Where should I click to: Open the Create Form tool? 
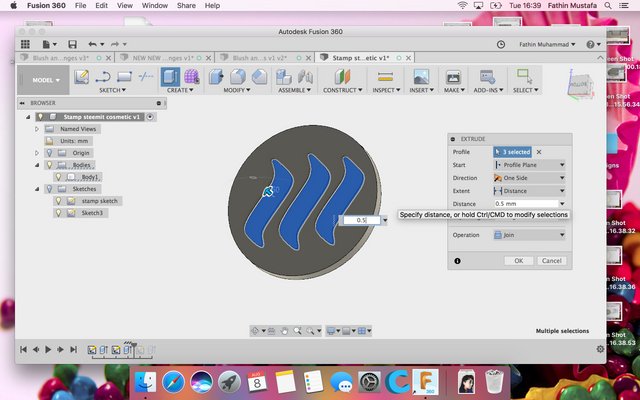[191, 77]
